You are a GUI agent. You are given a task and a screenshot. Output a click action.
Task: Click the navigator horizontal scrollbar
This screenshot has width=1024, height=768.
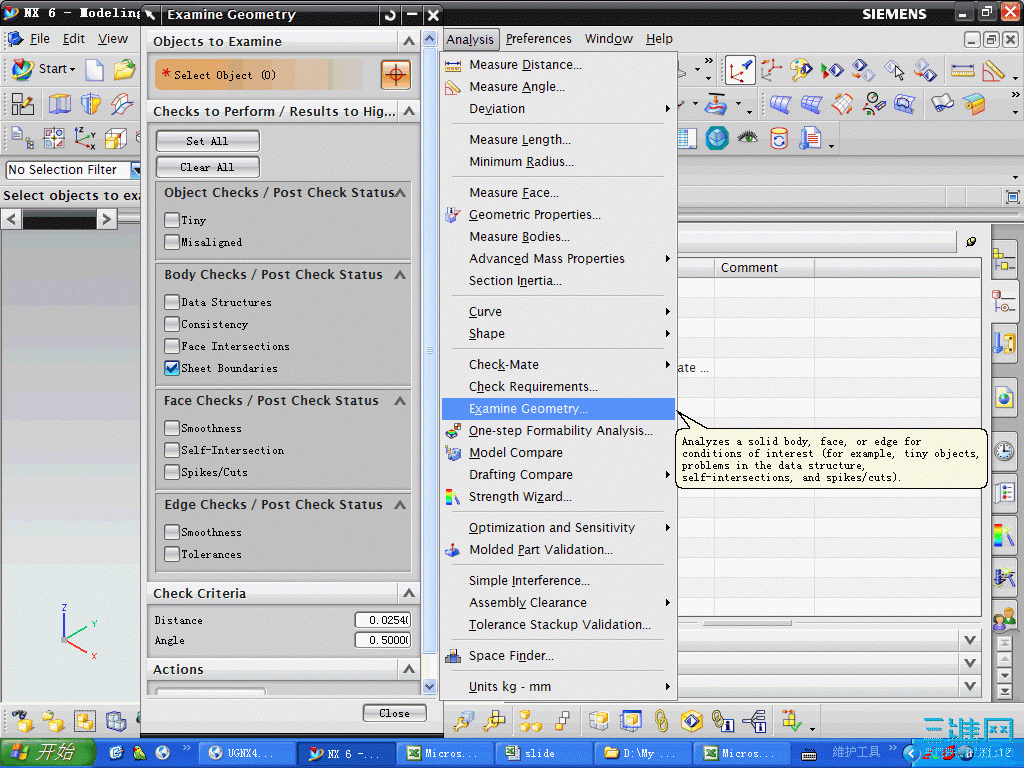pos(747,623)
